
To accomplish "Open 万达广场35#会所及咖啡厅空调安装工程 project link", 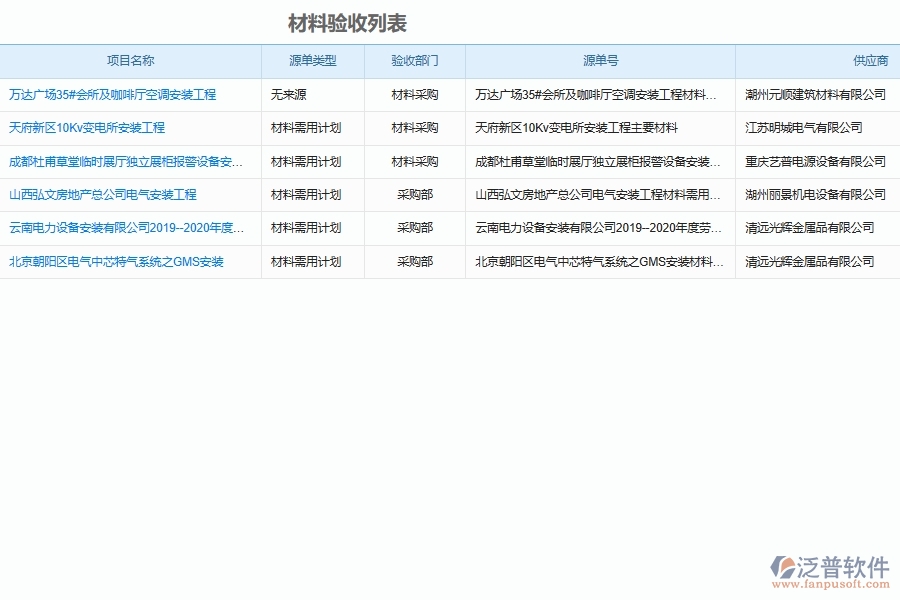I will tap(113, 95).
